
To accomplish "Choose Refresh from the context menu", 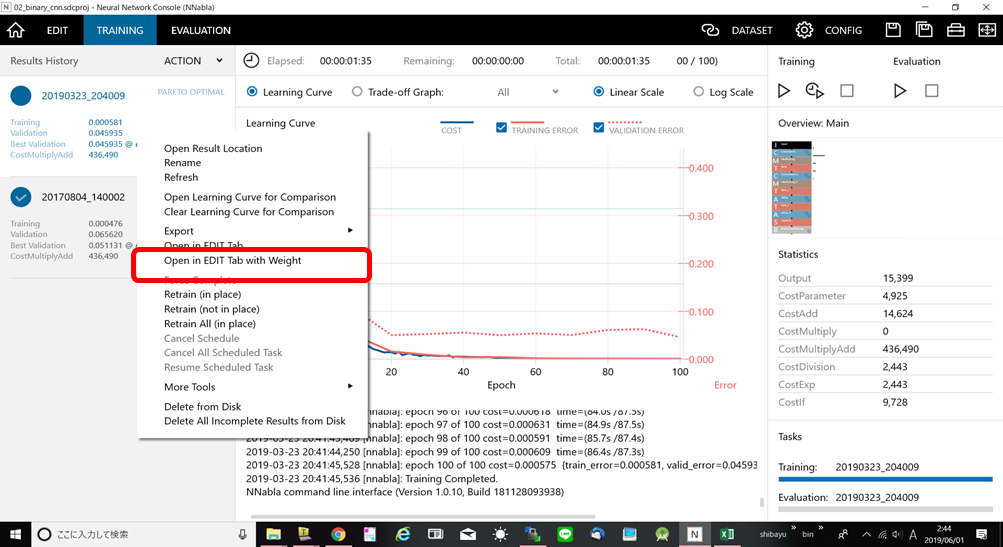I will (x=181, y=177).
